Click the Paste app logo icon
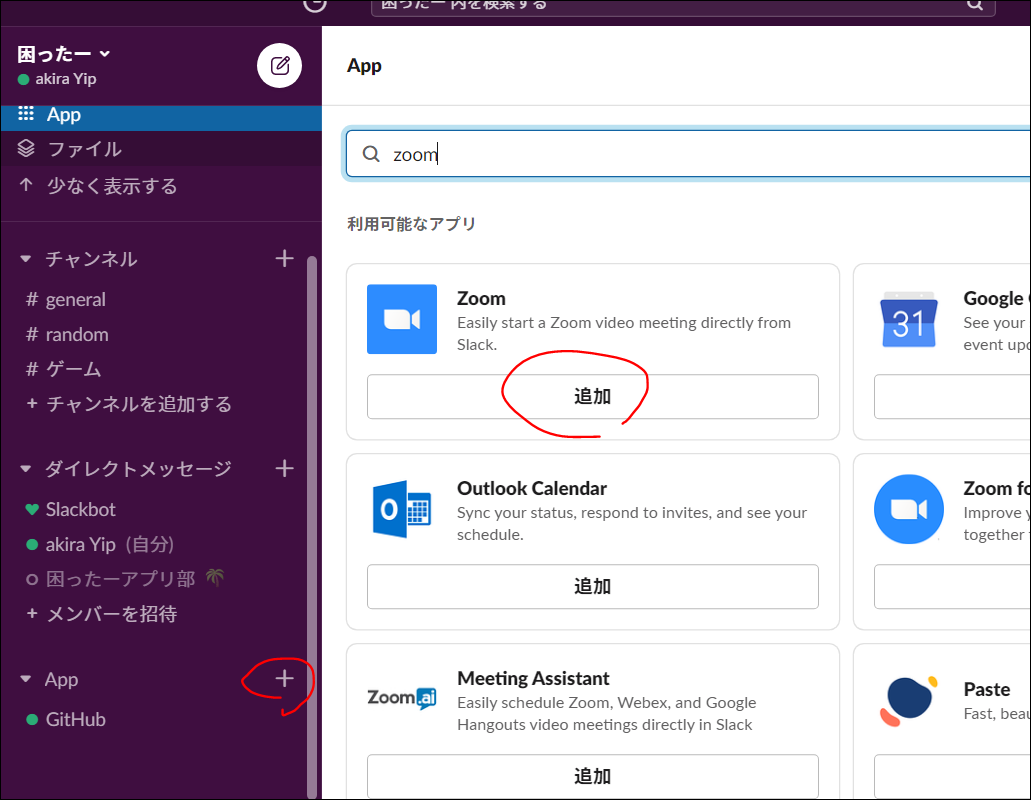 909,701
